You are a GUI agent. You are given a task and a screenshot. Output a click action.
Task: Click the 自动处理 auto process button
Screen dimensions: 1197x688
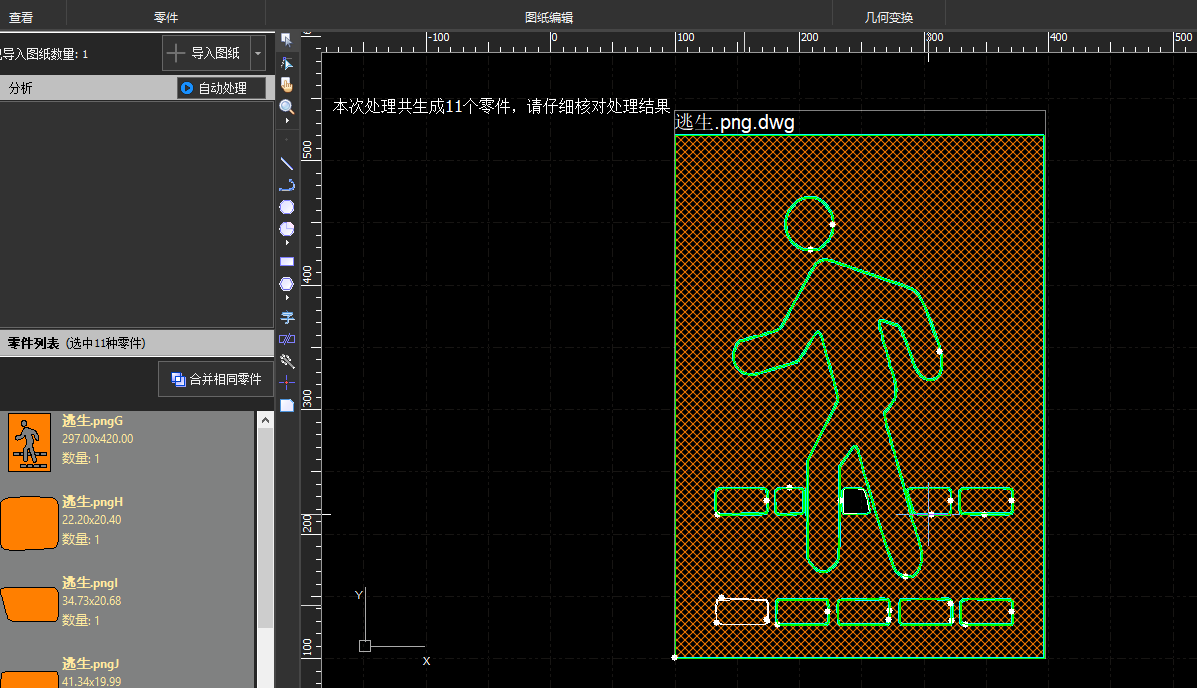[221, 89]
